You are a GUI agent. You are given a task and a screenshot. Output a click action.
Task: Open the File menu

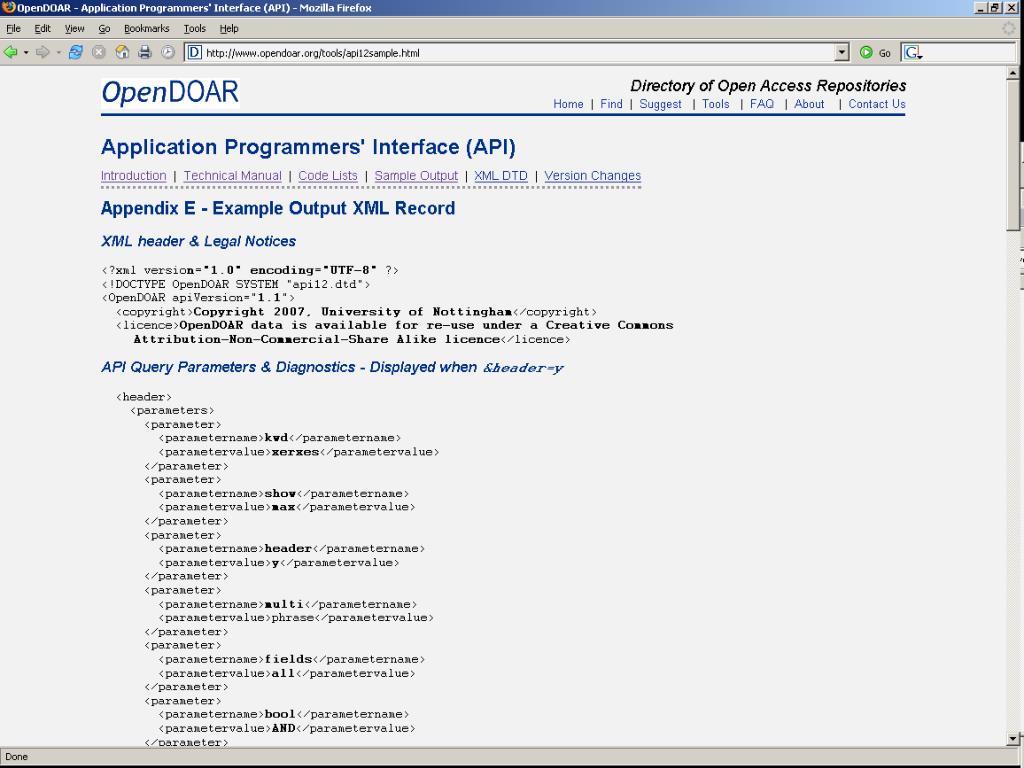[x=13, y=29]
